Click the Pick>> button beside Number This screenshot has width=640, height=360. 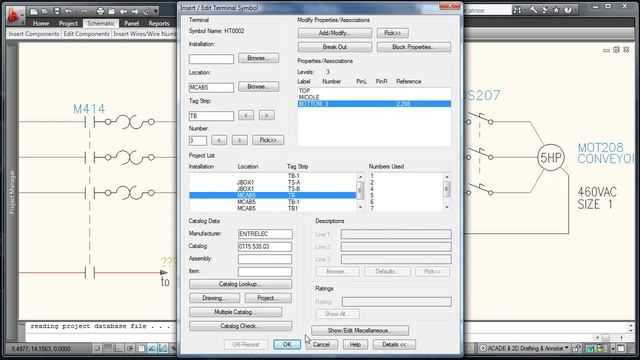point(268,140)
